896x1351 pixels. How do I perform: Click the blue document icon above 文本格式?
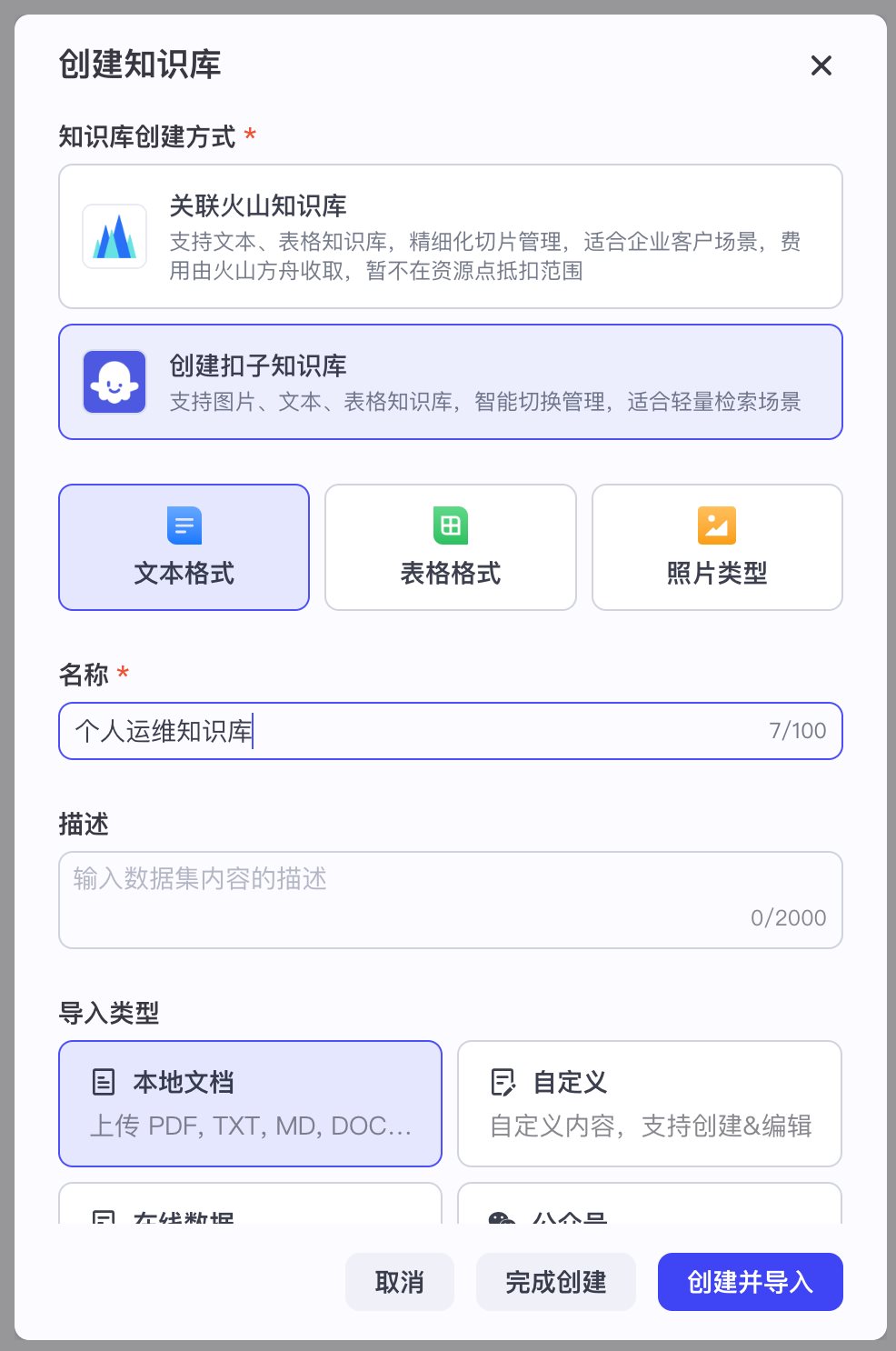point(184,525)
